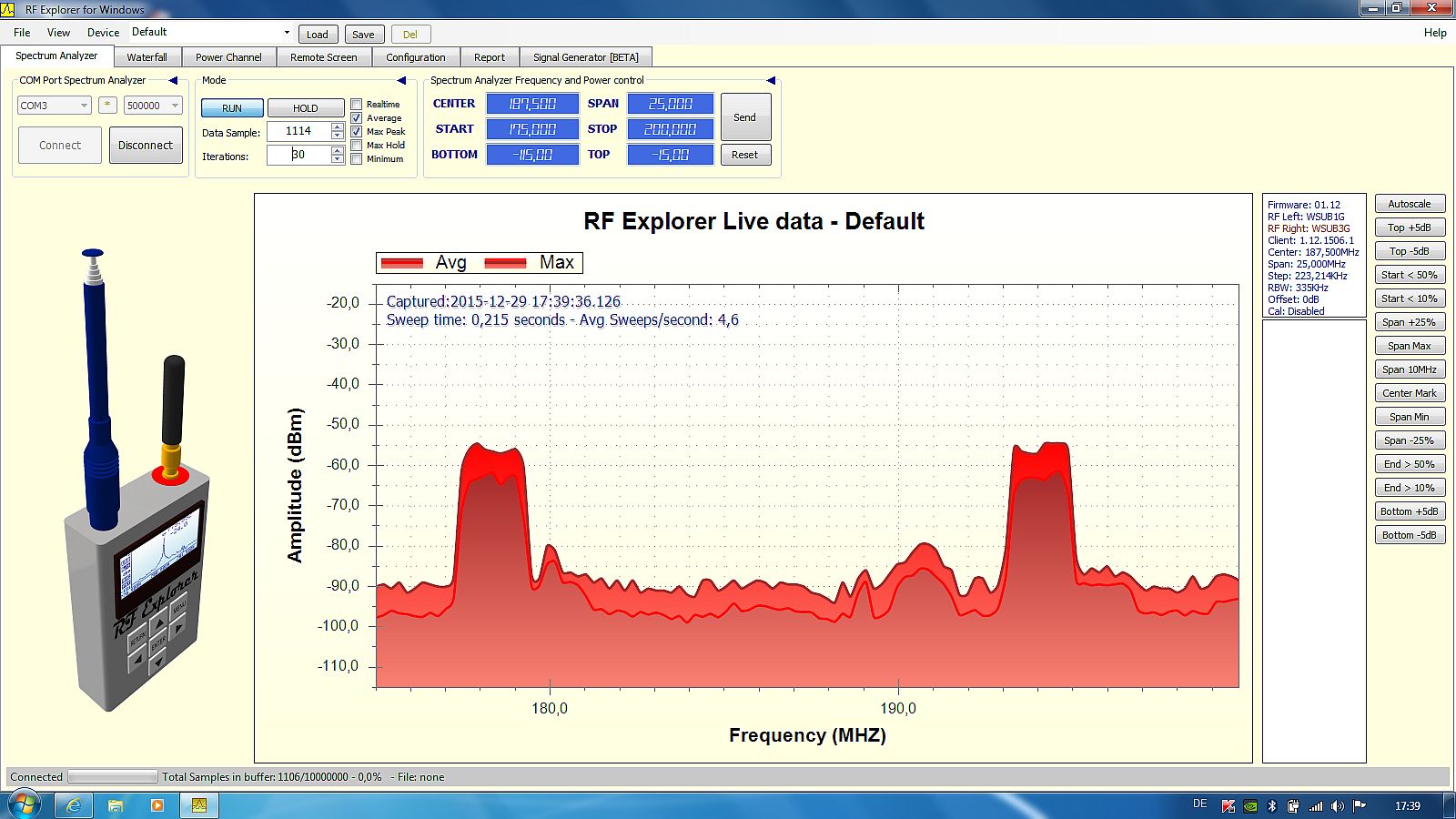Click the STOP frequency field 200,000
1456x819 pixels.
click(x=671, y=129)
